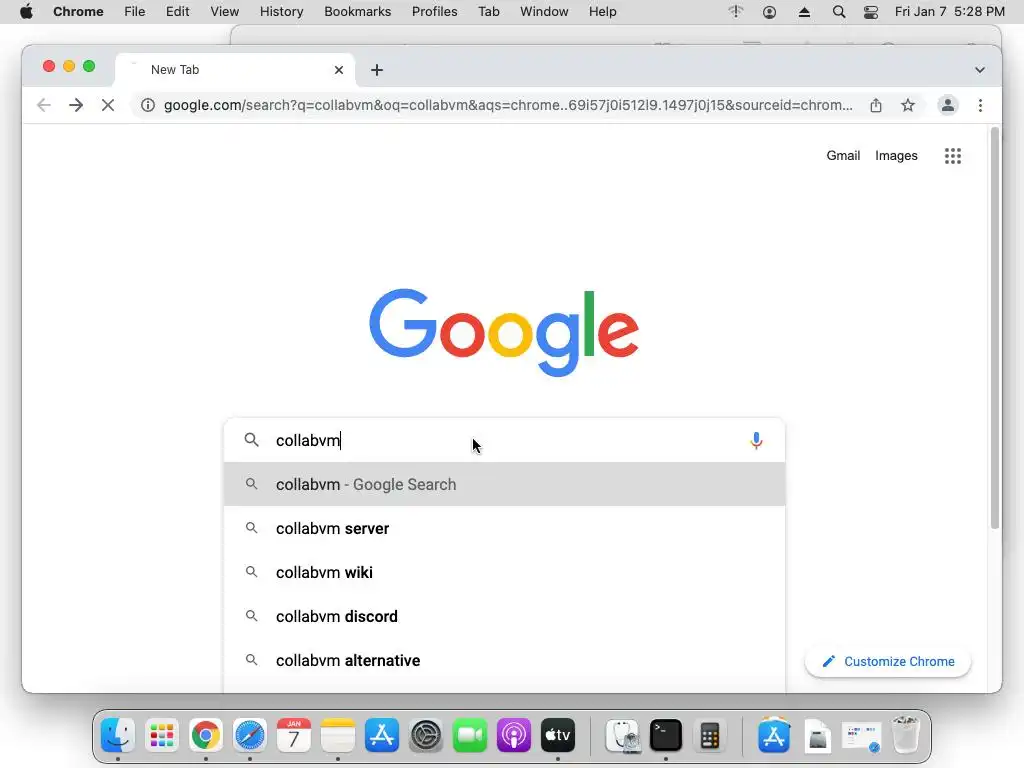
Task: Open Terminal from the Dock
Action: point(665,735)
